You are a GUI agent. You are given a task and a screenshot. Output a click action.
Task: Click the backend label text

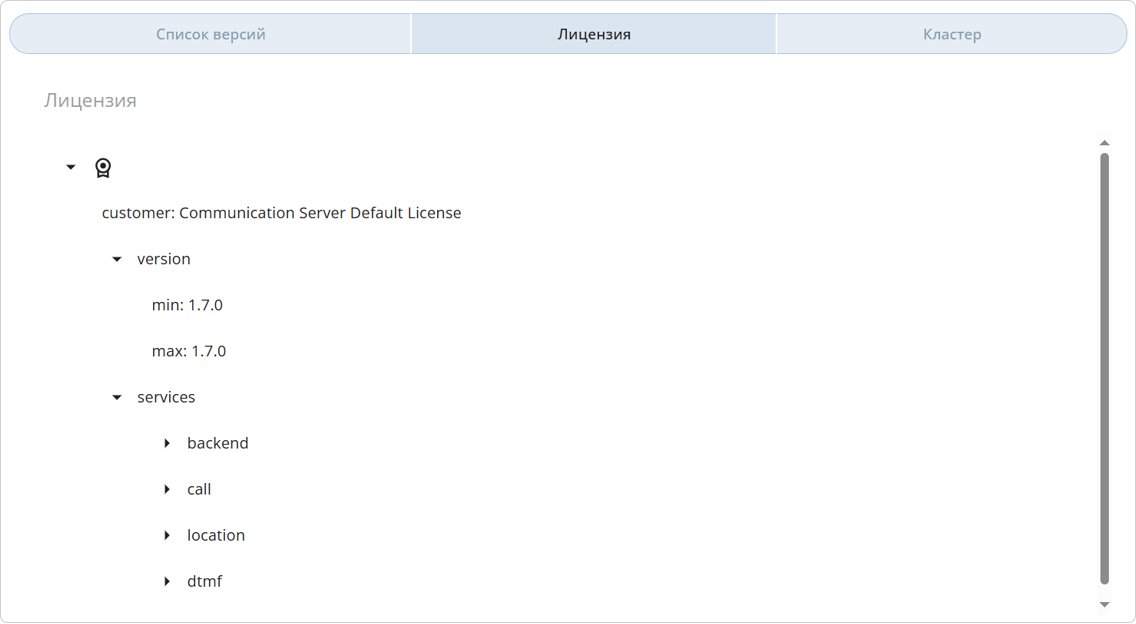point(218,443)
